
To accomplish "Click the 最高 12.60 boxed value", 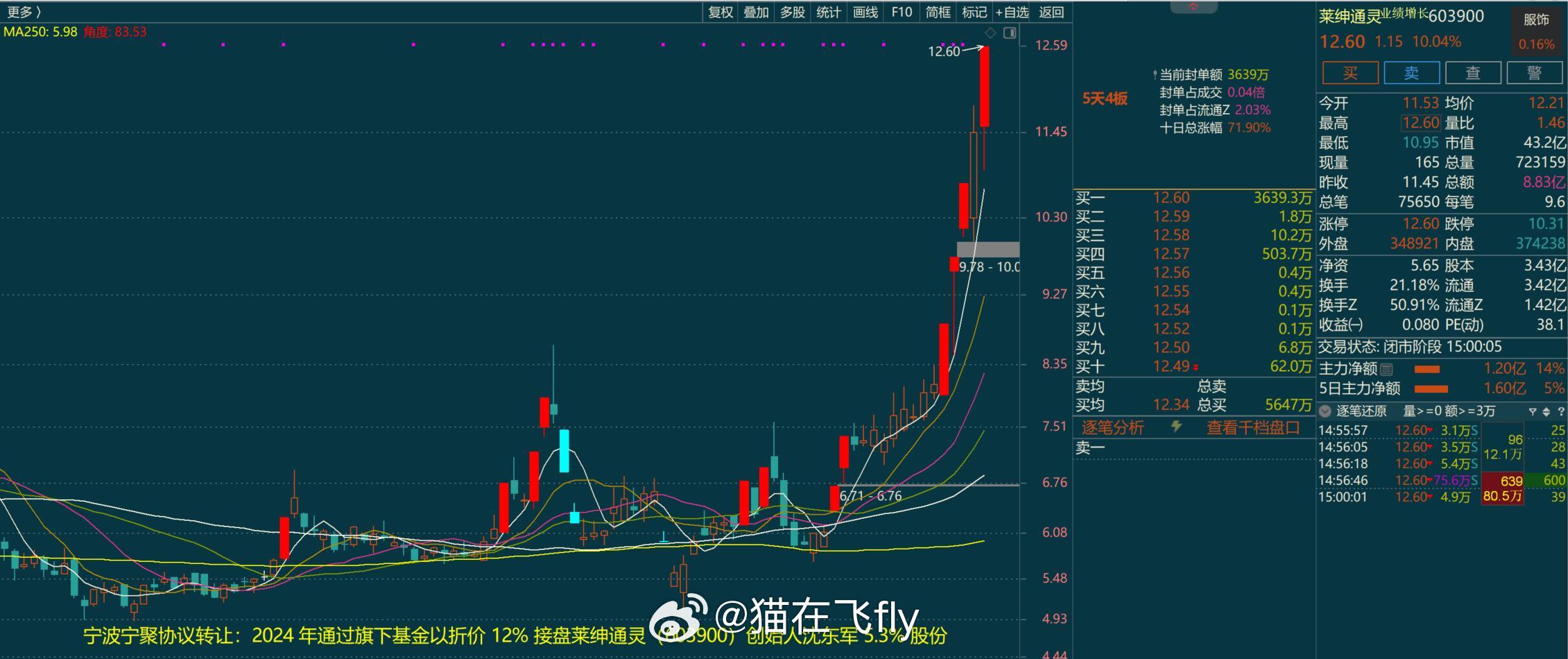I will point(1420,123).
